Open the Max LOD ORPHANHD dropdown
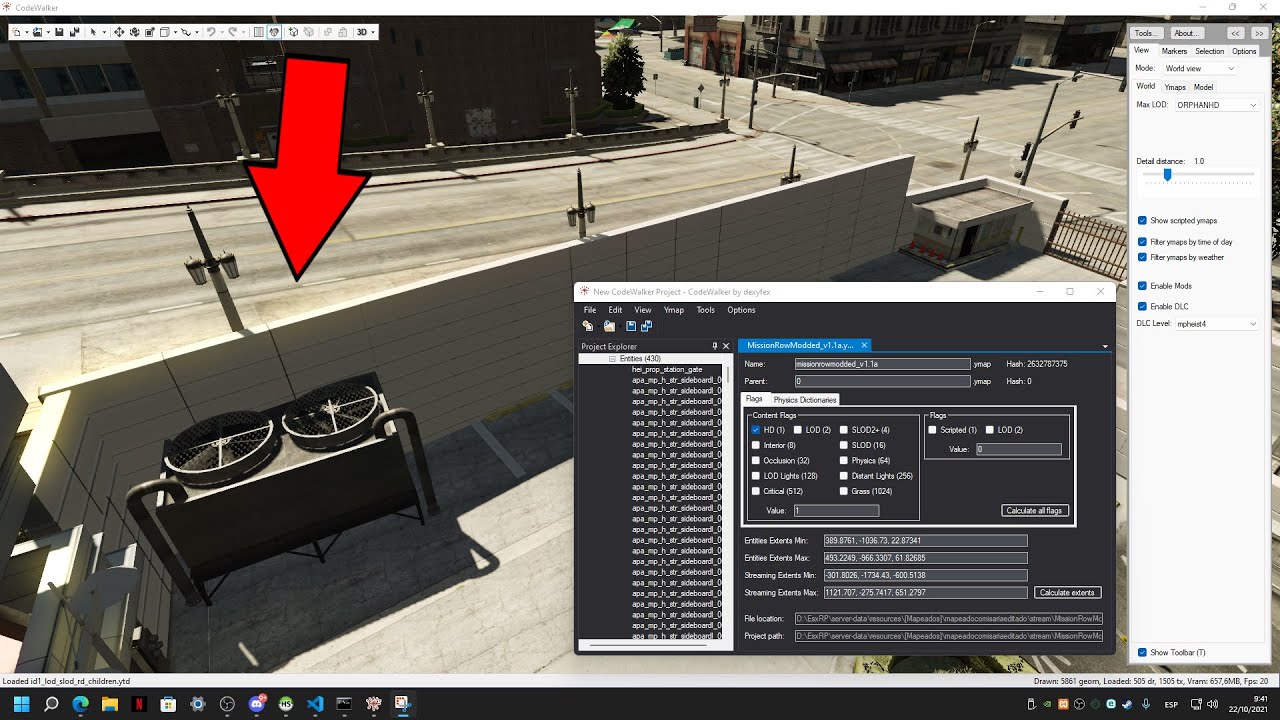Viewport: 1280px width, 720px height. [1216, 104]
